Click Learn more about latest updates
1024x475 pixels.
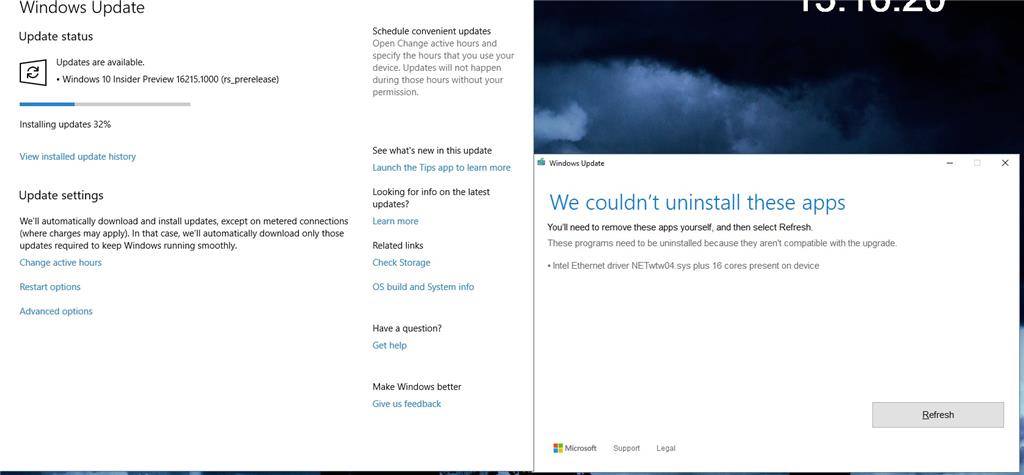[395, 221]
